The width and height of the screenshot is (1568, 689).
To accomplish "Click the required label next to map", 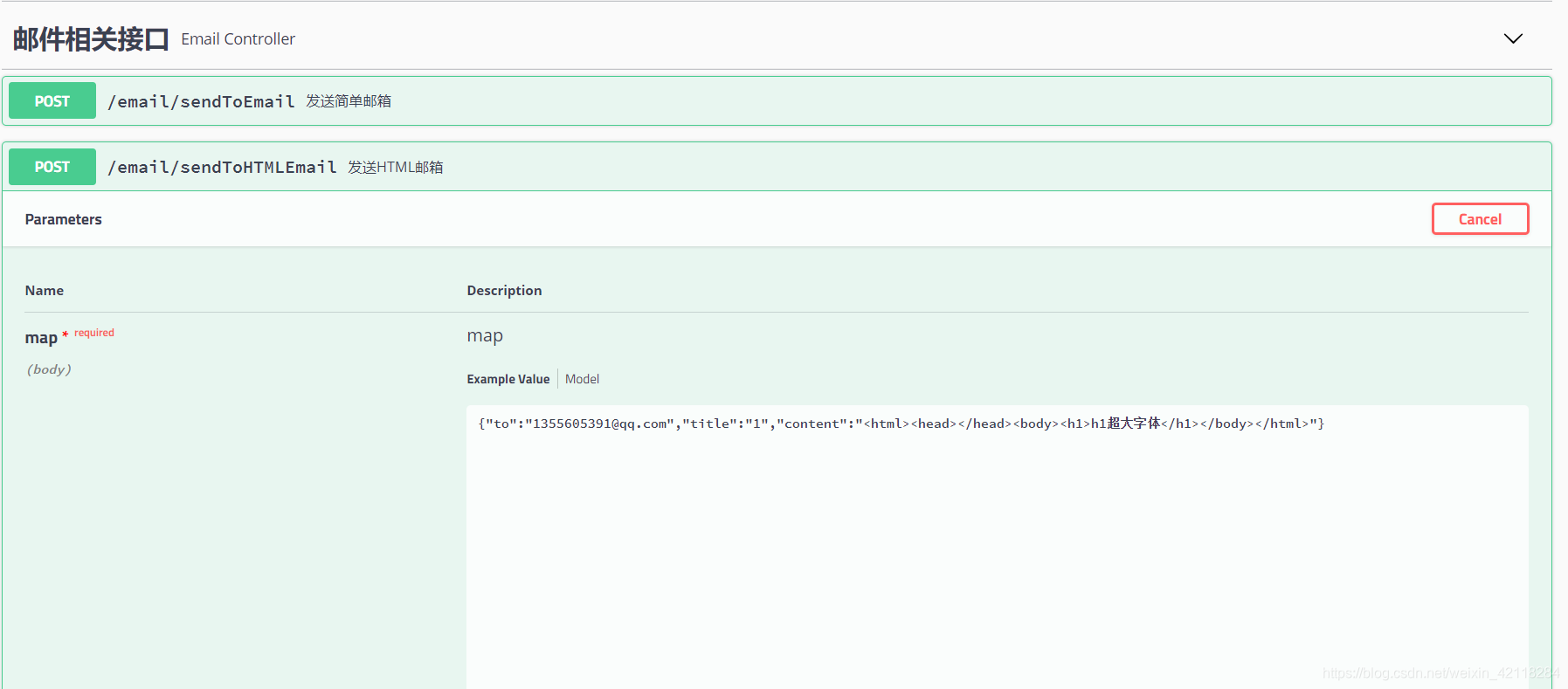I will coord(94,333).
